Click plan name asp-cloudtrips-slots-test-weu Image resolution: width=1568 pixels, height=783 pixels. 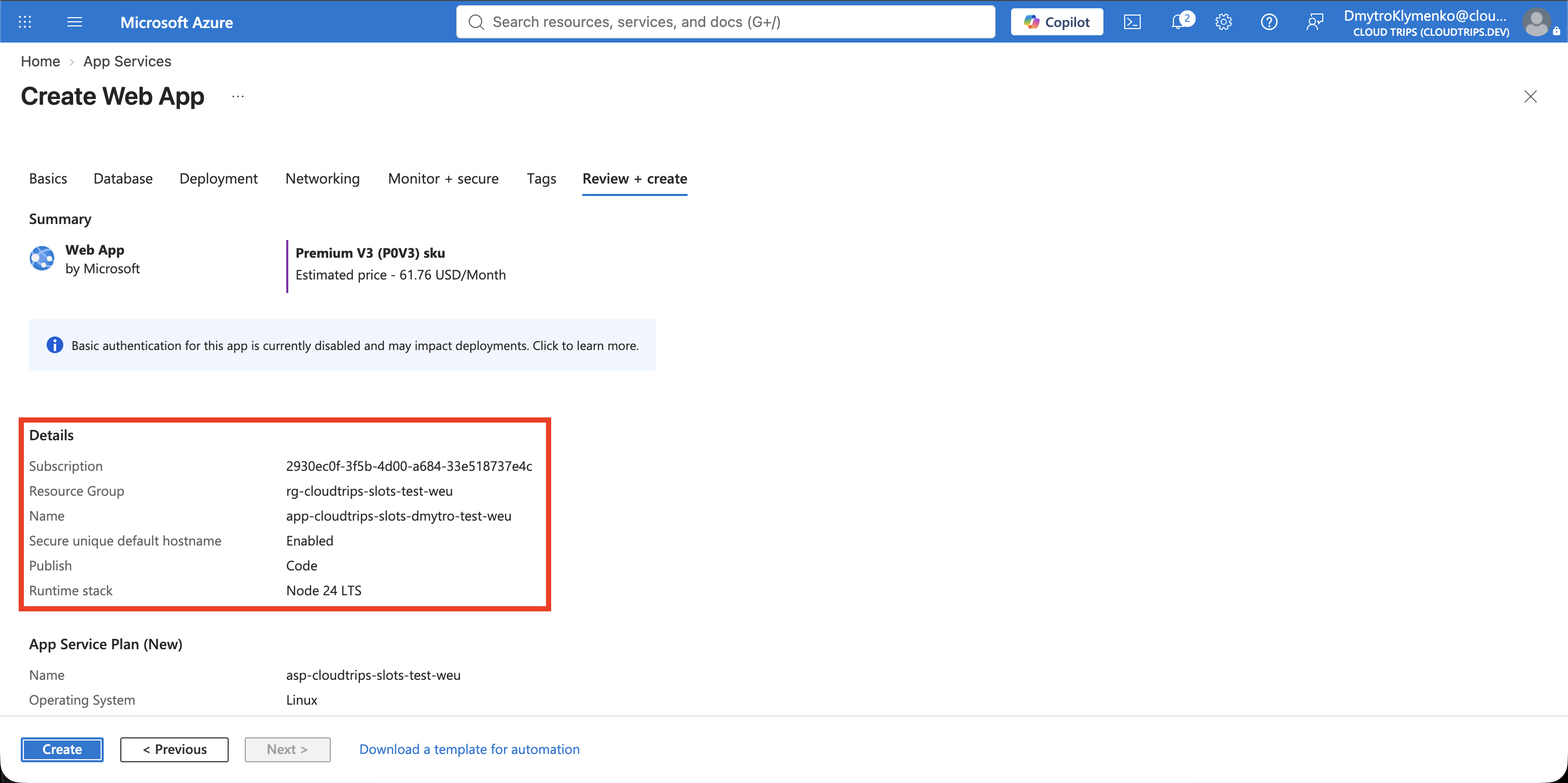point(373,675)
